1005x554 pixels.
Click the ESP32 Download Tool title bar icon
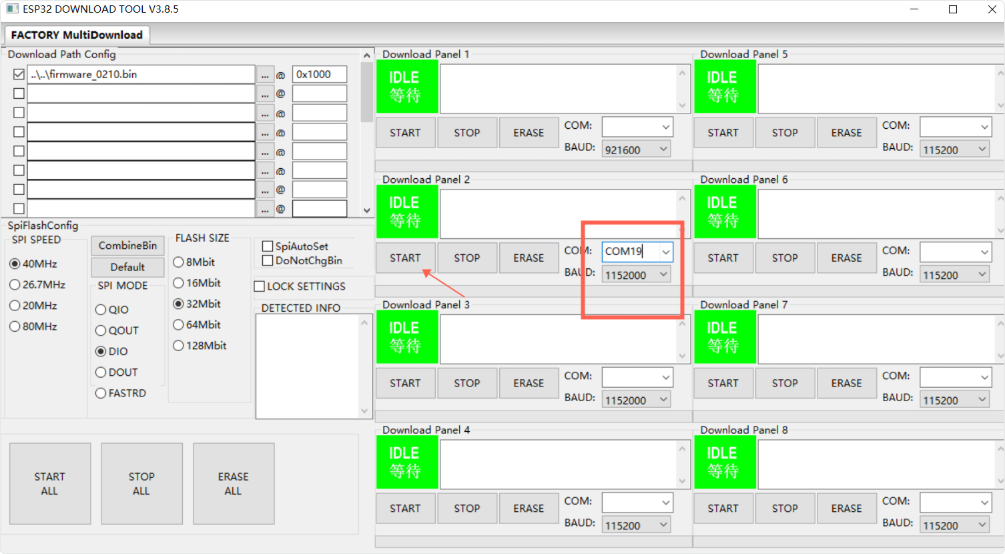click(12, 10)
